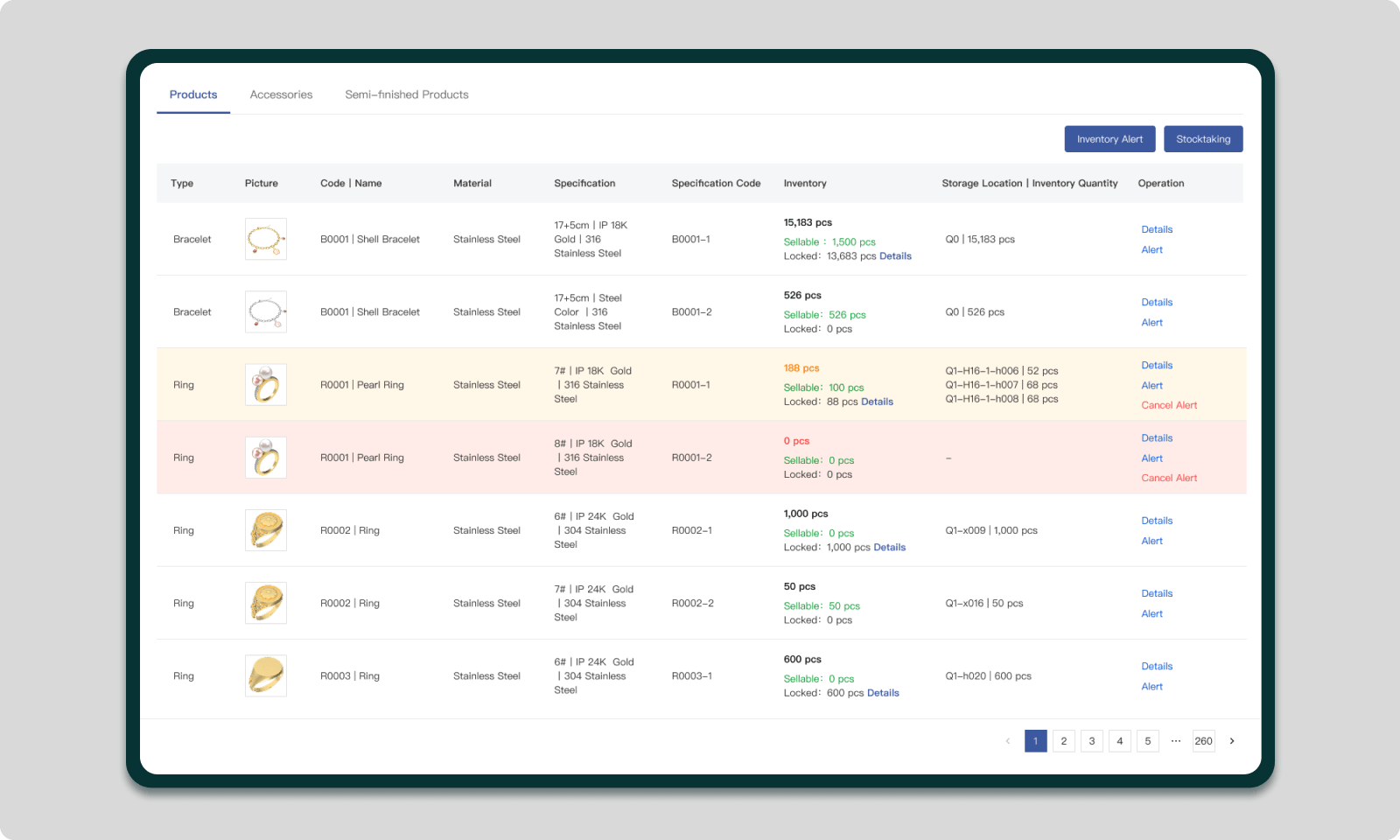Click Alert for R0002-2
This screenshot has height=840, width=1400.
click(1151, 613)
